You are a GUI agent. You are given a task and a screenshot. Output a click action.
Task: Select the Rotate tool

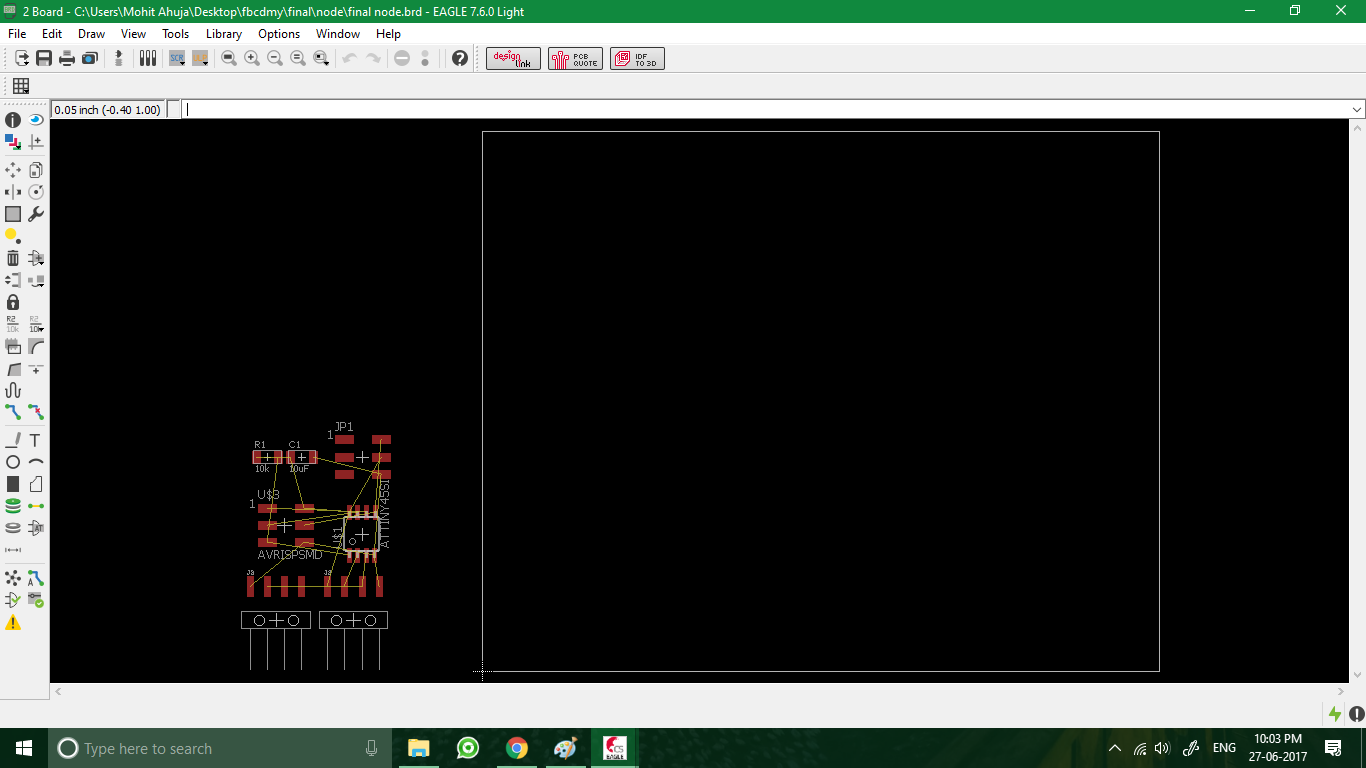pos(36,192)
